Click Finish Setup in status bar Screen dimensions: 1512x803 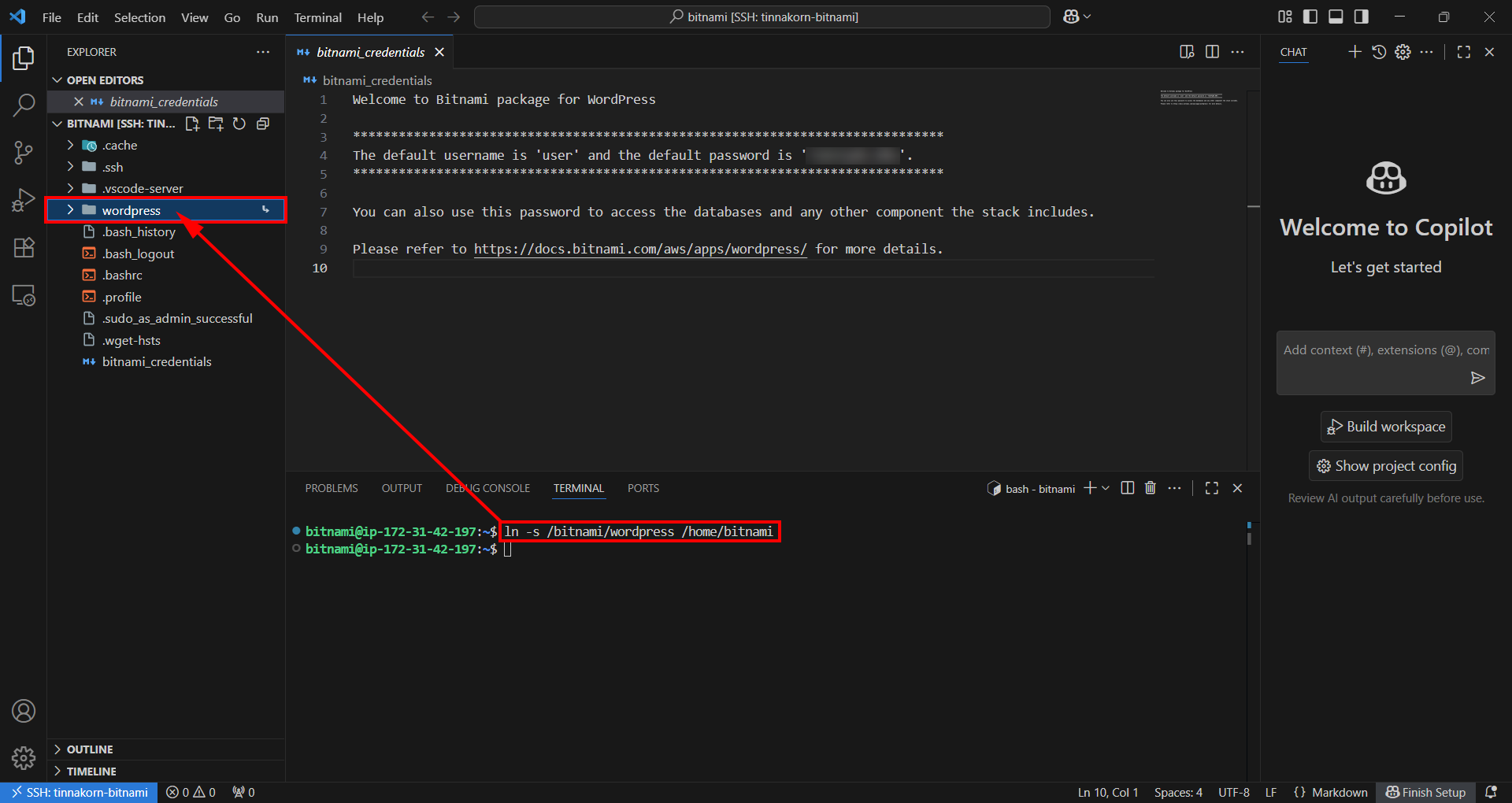coord(1425,792)
